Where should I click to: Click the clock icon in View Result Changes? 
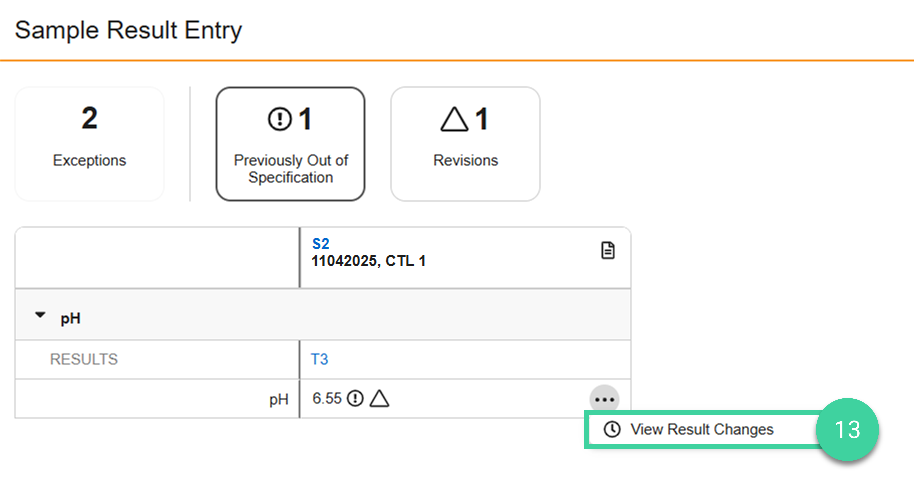(612, 429)
